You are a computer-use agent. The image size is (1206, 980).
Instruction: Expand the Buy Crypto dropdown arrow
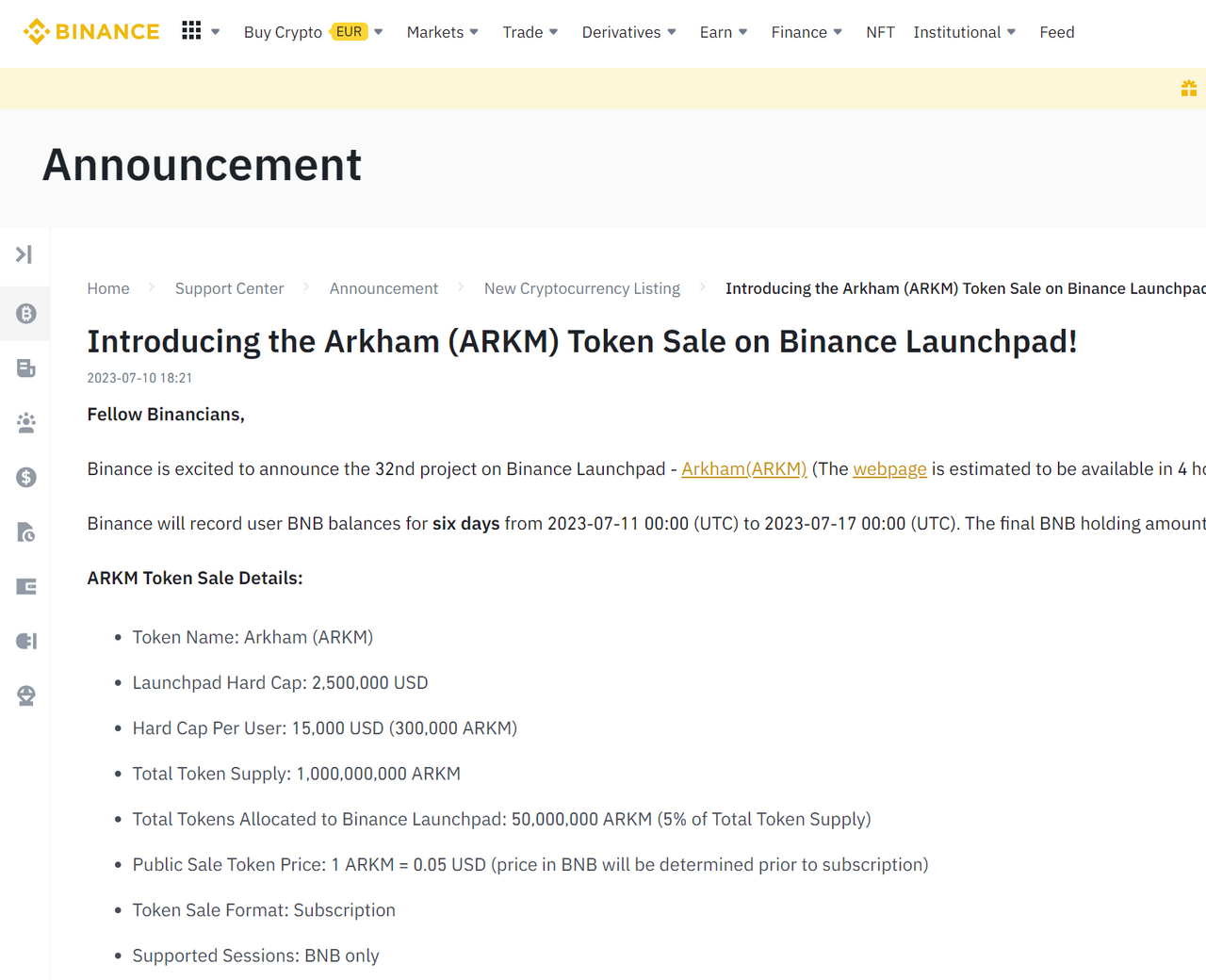pyautogui.click(x=379, y=32)
